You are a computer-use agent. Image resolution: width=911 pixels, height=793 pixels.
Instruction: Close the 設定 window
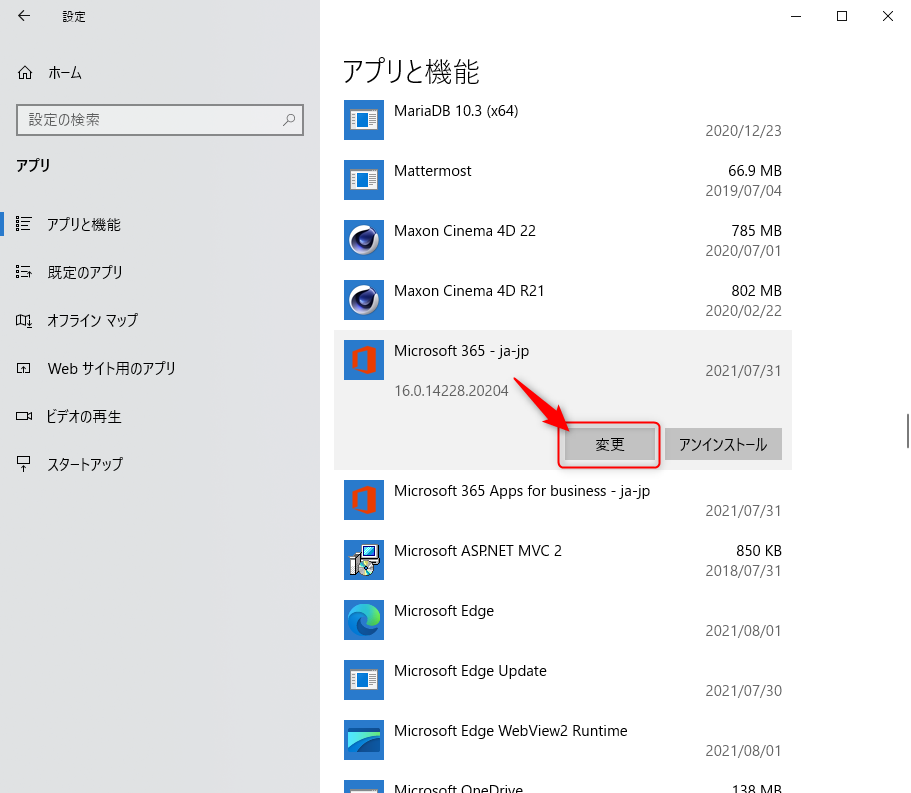[x=888, y=16]
